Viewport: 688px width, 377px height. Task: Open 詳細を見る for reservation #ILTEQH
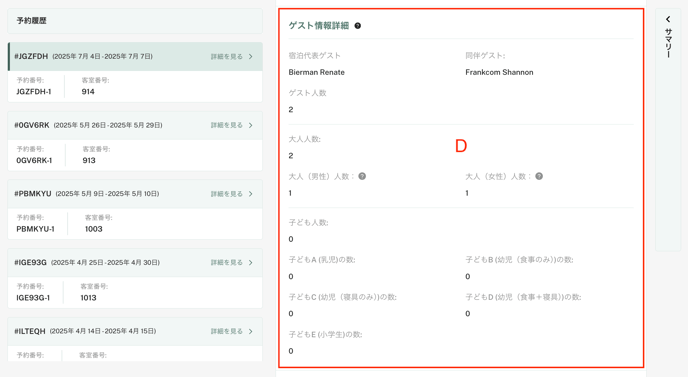pos(226,331)
